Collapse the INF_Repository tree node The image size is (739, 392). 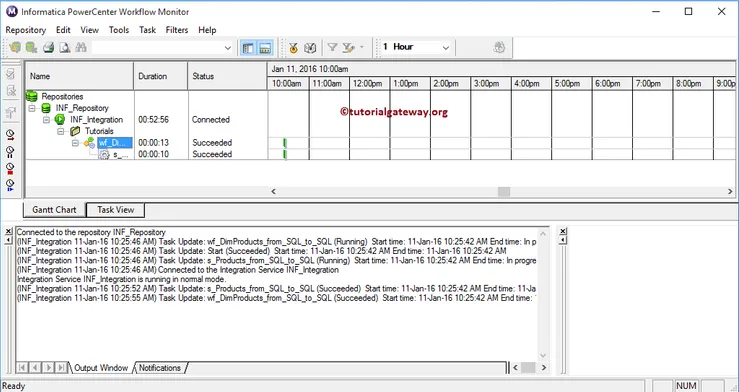pyautogui.click(x=32, y=108)
